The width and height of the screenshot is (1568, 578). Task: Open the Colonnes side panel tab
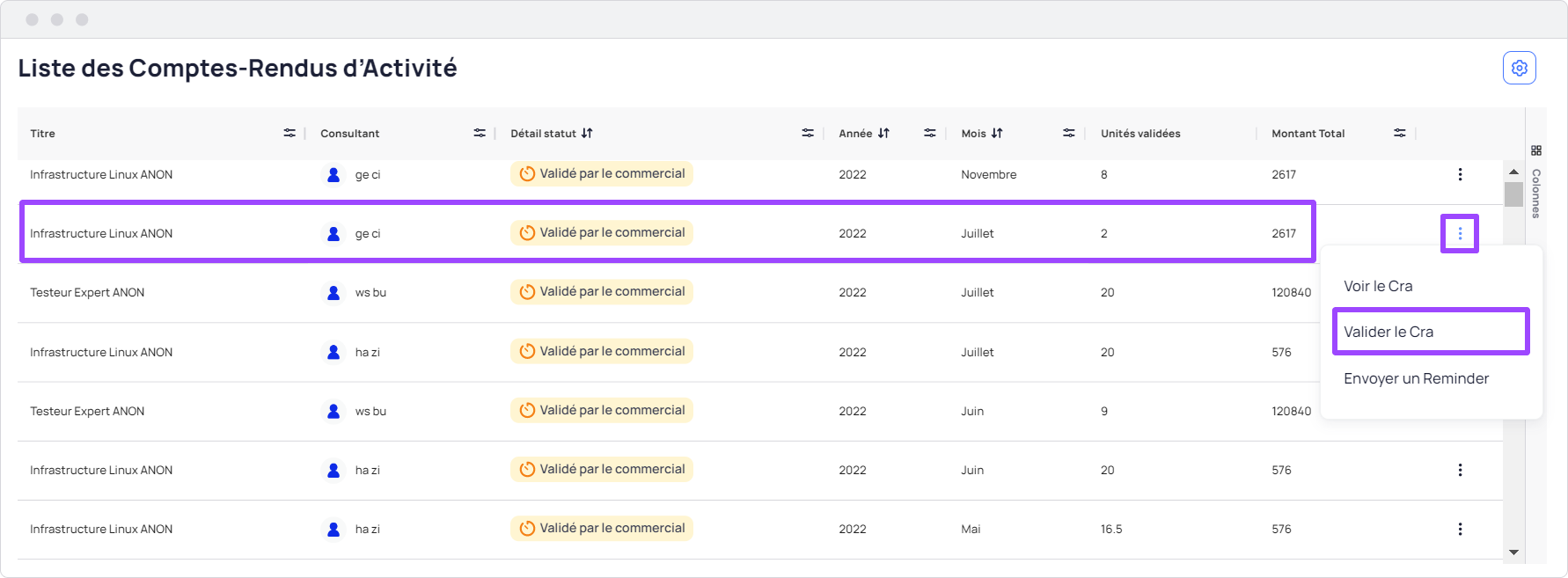pos(1536,193)
